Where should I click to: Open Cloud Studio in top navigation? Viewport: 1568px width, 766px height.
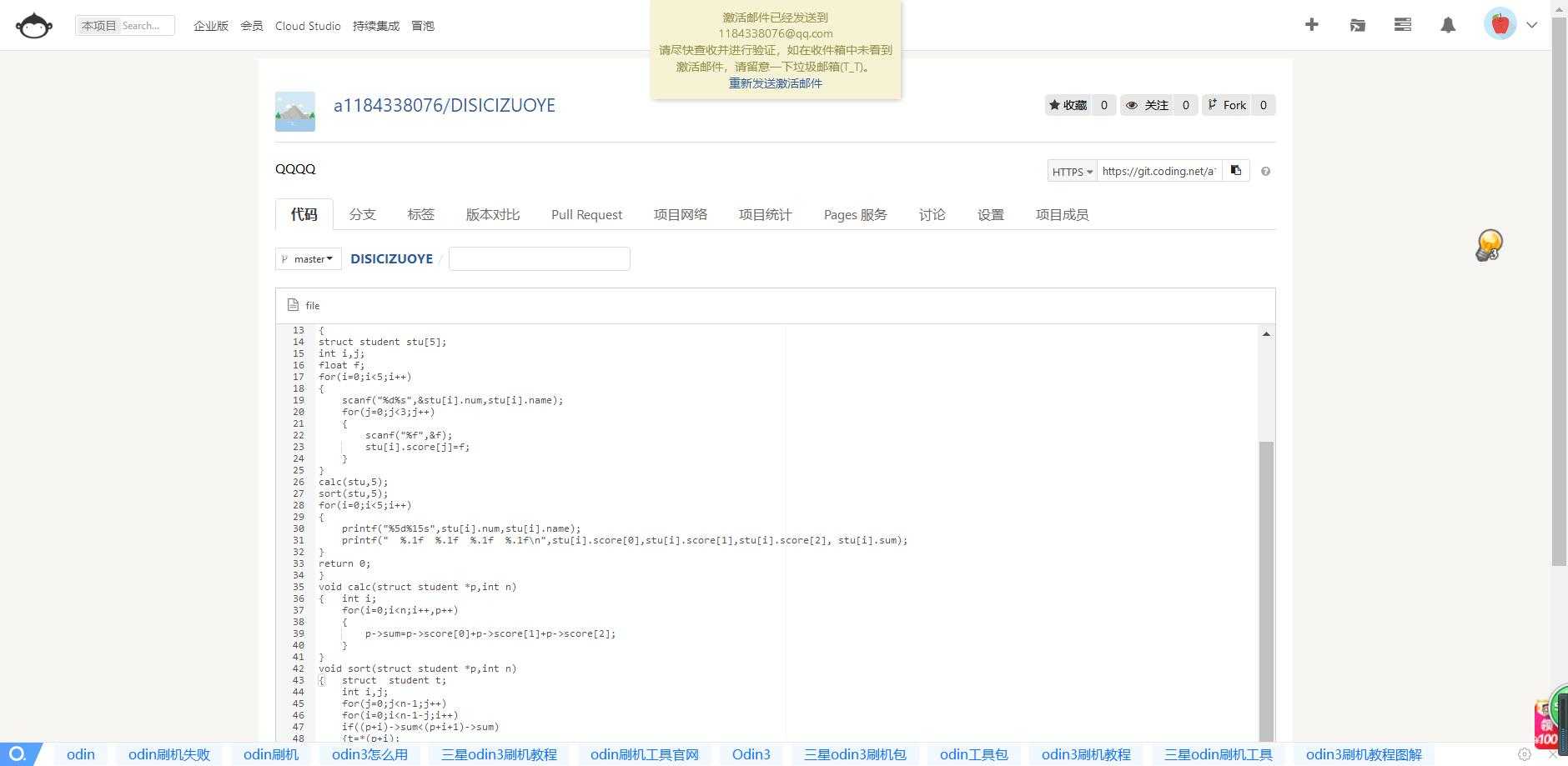(x=308, y=26)
